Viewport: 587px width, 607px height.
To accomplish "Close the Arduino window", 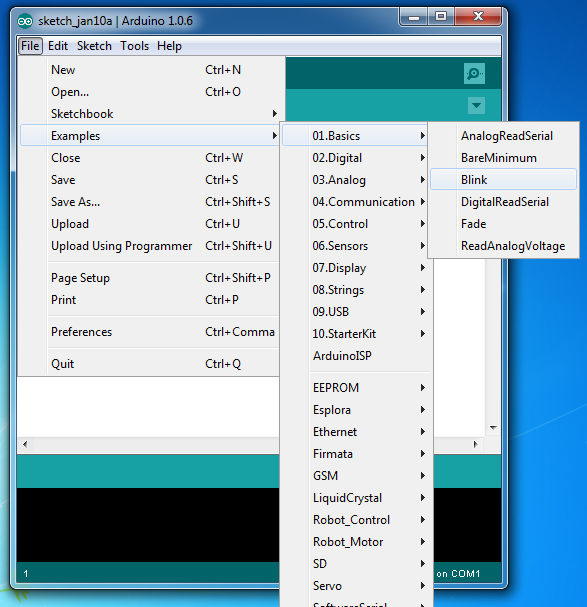I will coord(479,17).
